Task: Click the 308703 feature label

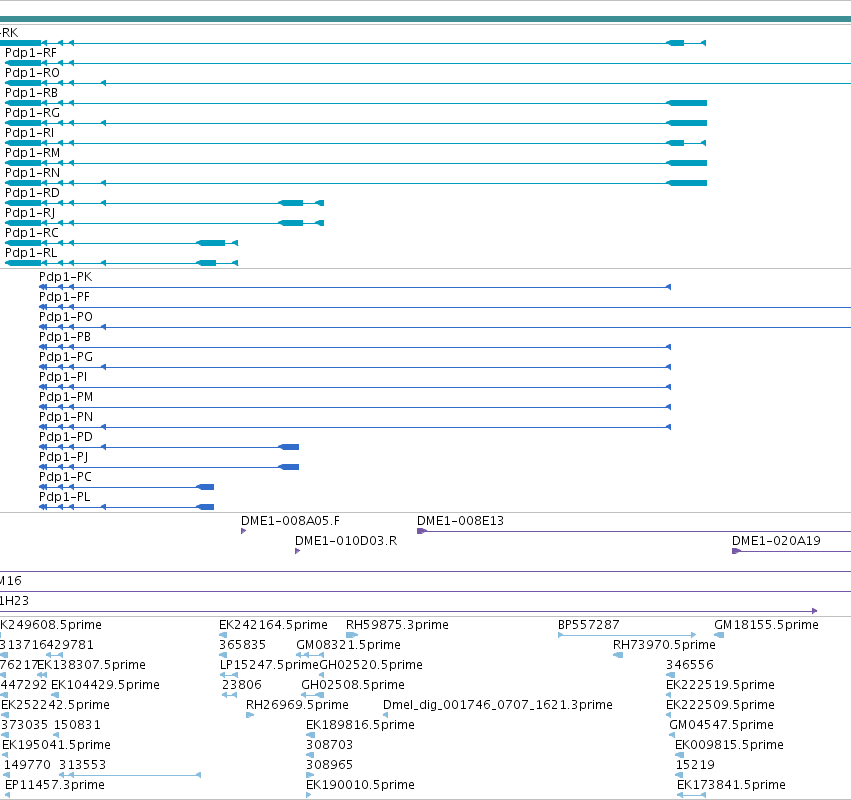Action: [x=329, y=745]
